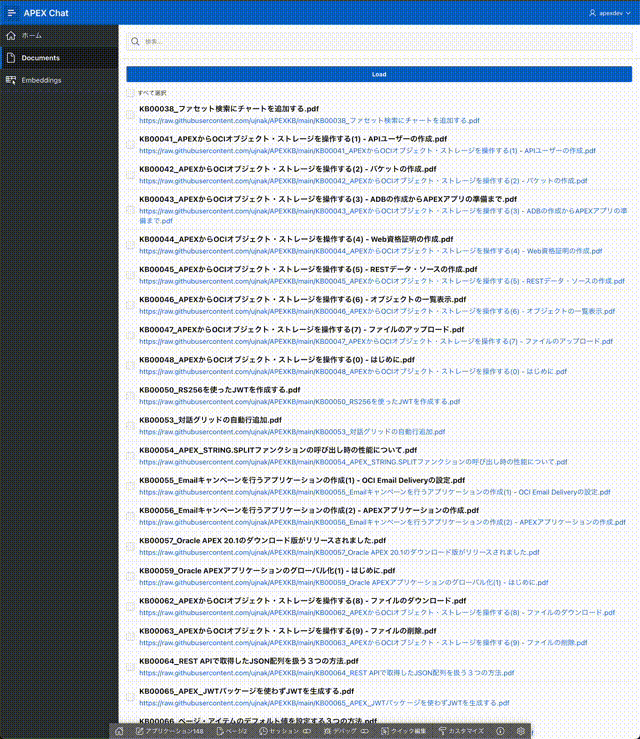Click title KB00053_対話グリッドの自動行追加.pdf
The height and width of the screenshot is (739, 640).
coord(210,420)
